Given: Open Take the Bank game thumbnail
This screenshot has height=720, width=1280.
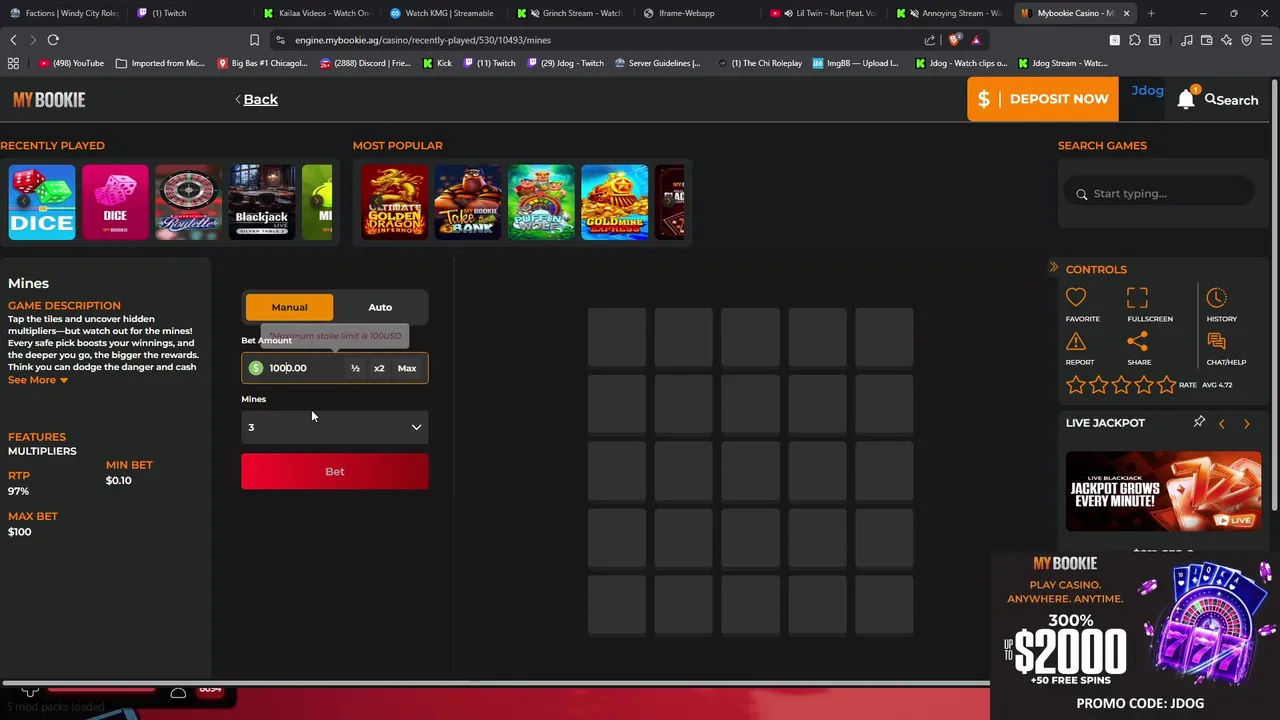Looking at the screenshot, I should 468,202.
